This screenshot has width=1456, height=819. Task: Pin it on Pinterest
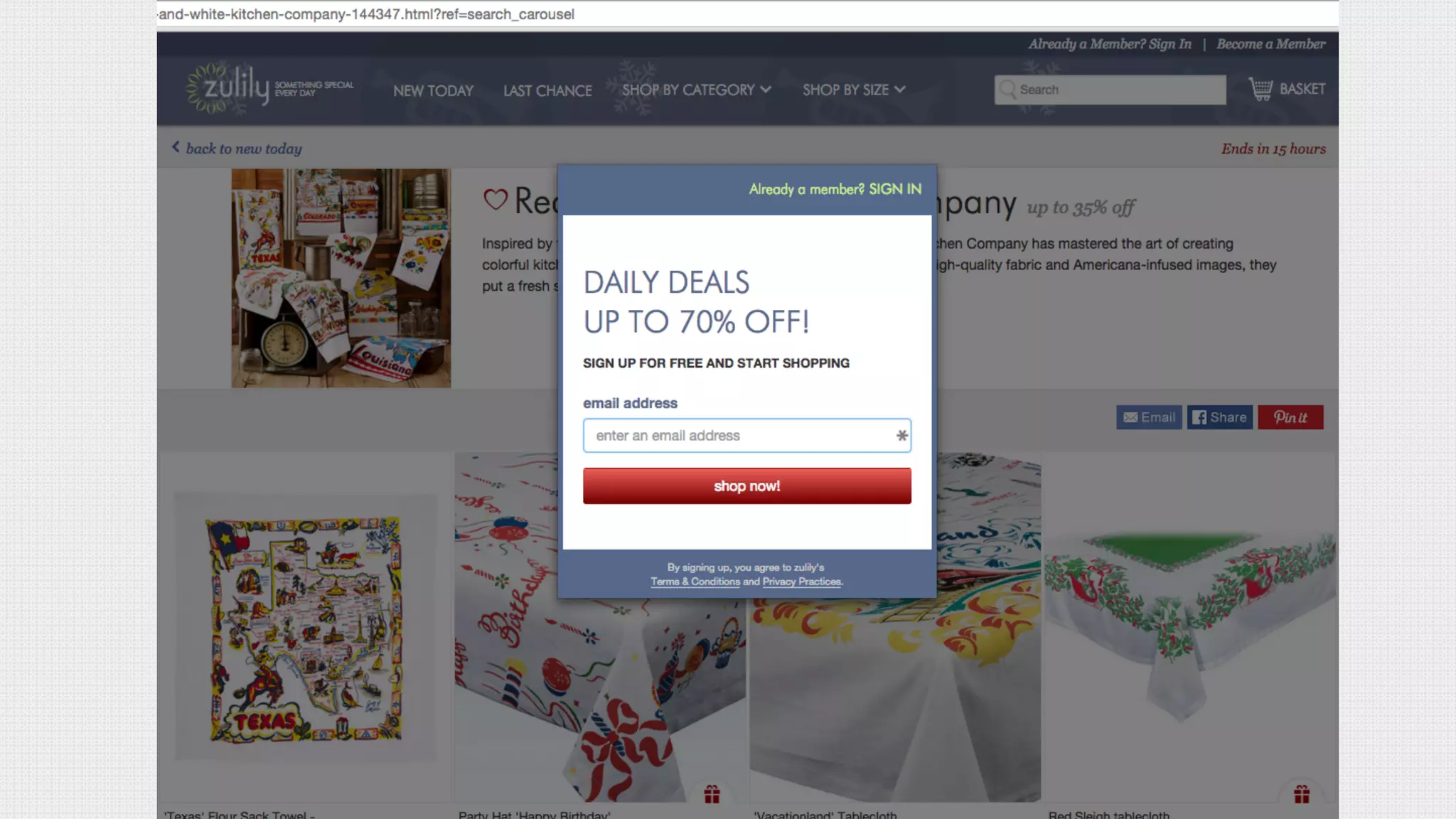[1290, 417]
